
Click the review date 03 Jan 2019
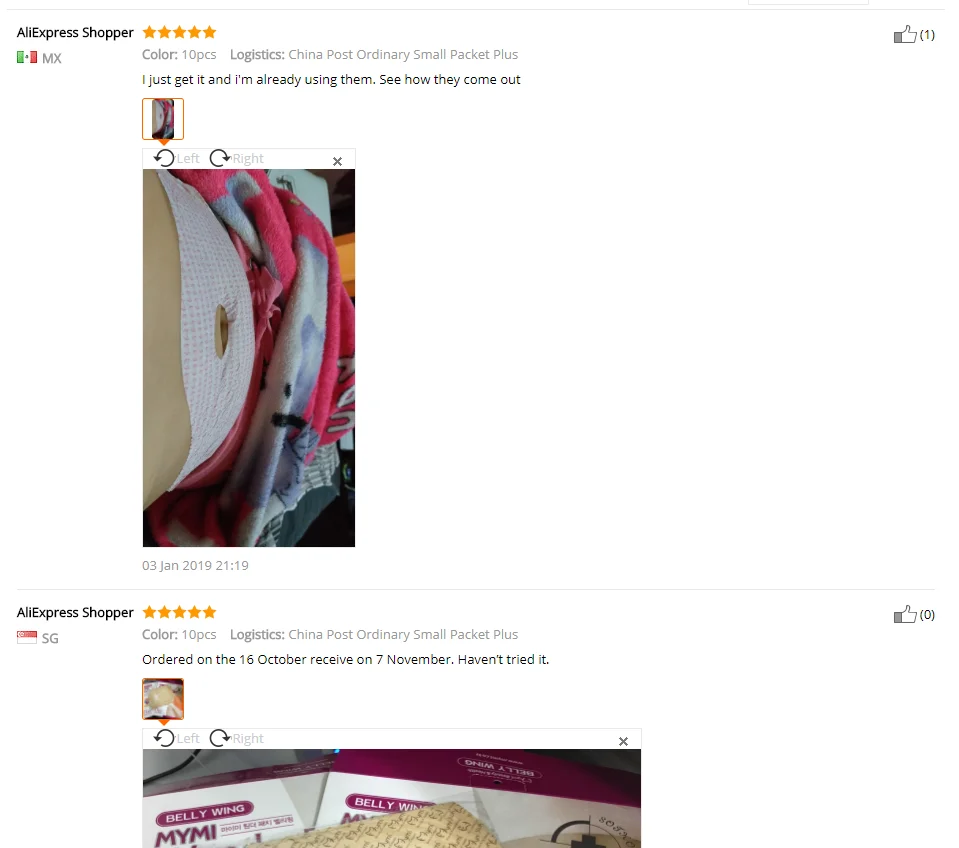pos(195,566)
